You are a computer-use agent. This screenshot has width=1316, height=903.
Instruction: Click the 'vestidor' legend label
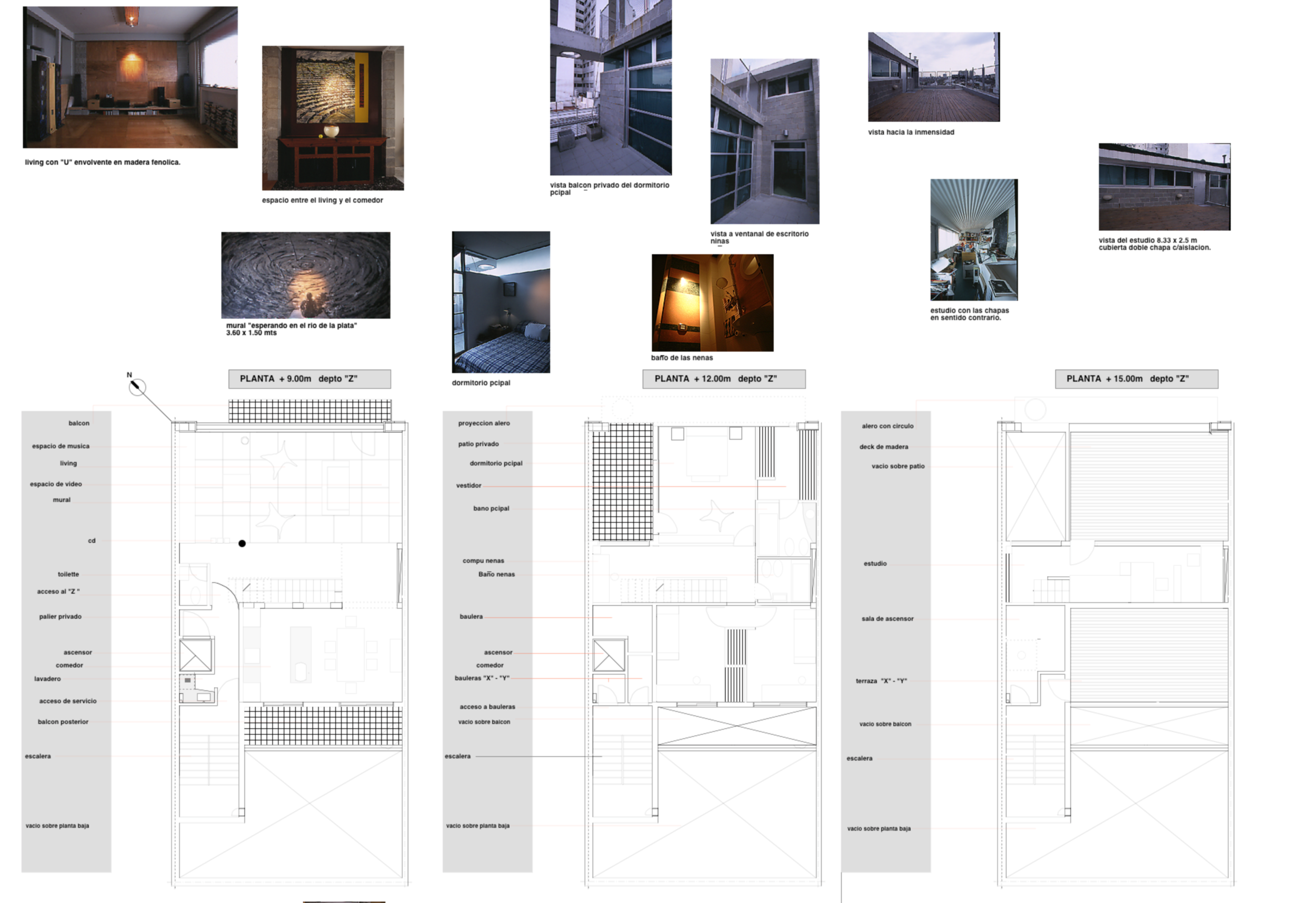pyautogui.click(x=469, y=486)
